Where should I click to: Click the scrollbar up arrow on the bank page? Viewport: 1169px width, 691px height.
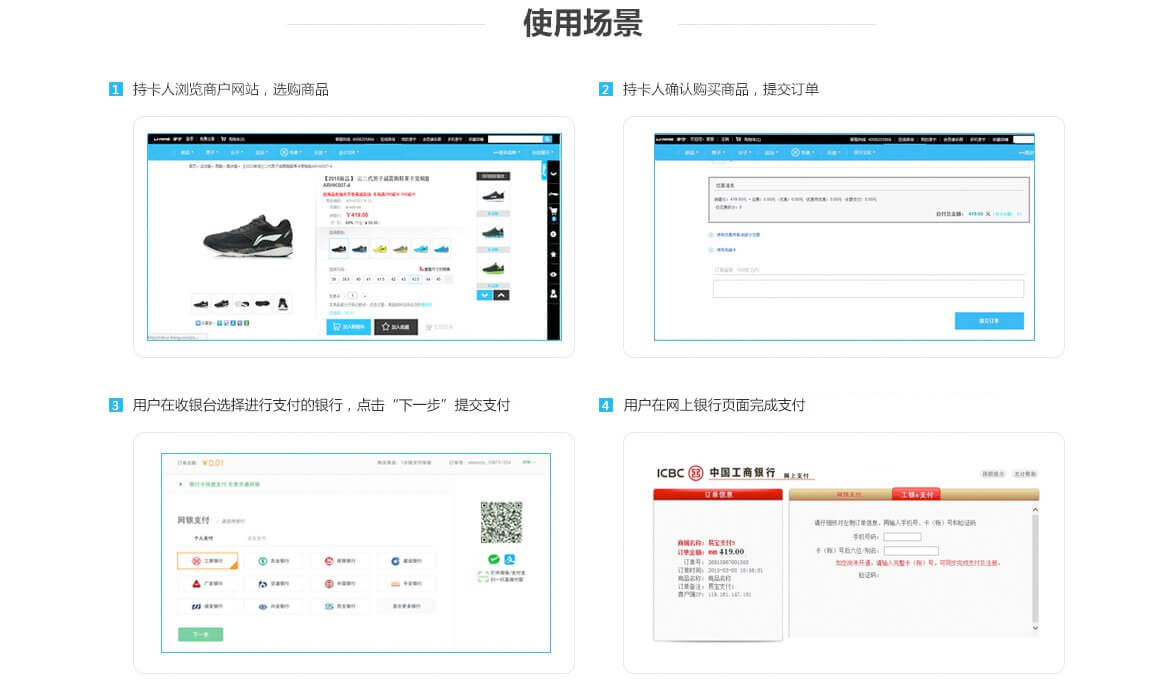(x=1035, y=510)
